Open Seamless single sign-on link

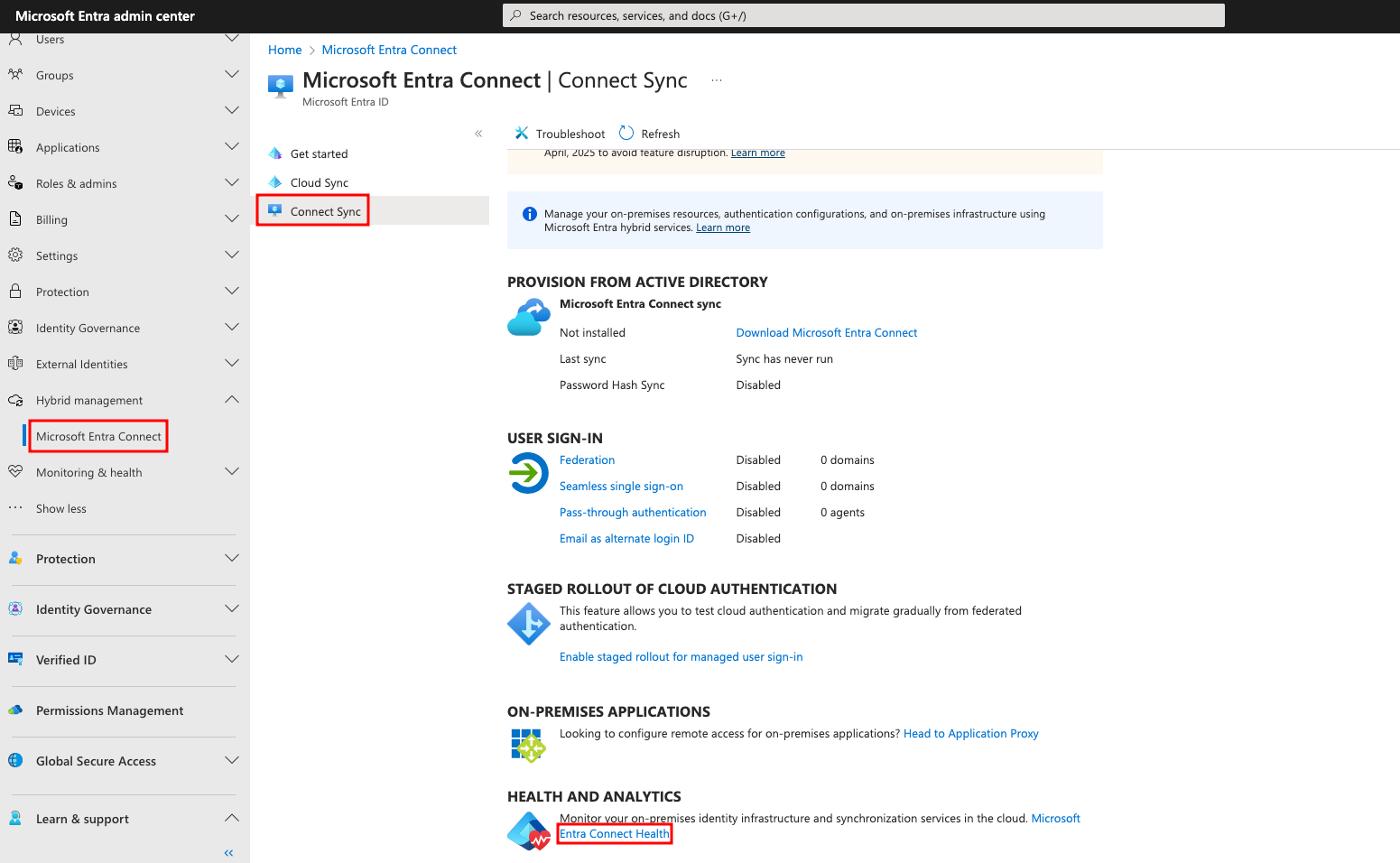(x=621, y=486)
